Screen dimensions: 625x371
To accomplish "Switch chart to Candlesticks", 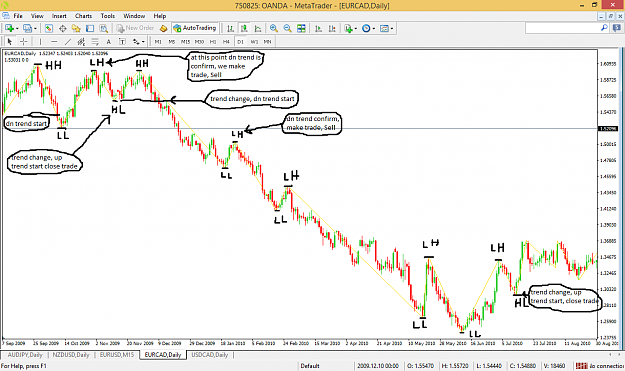I will pyautogui.click(x=244, y=28).
